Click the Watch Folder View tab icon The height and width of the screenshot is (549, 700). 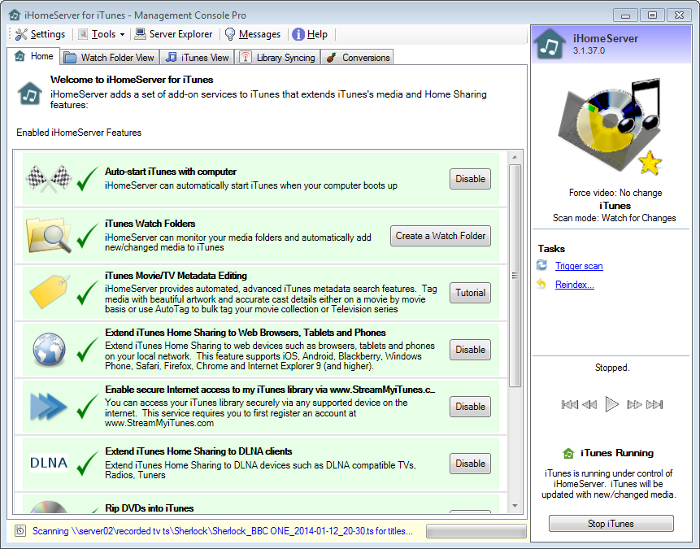click(70, 58)
